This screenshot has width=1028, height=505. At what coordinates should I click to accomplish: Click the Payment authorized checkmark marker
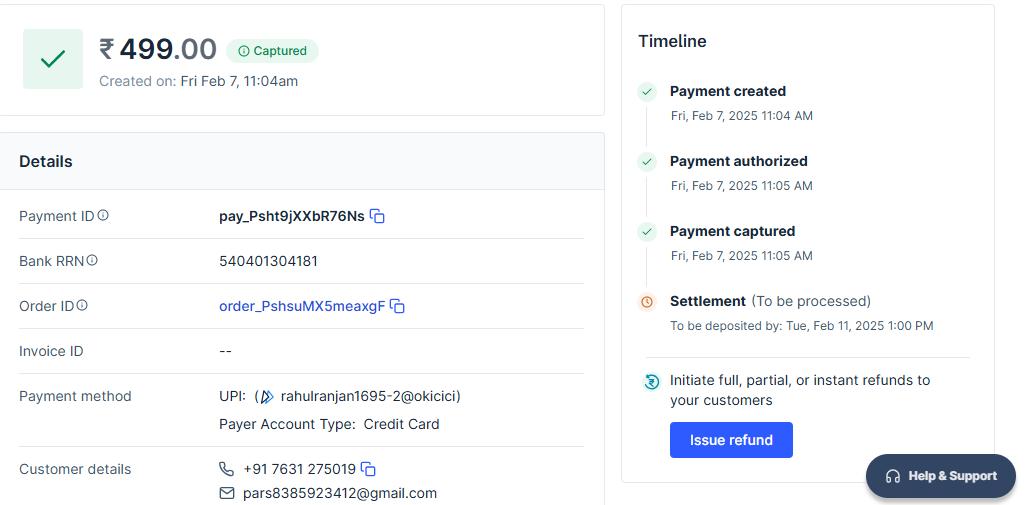point(647,161)
